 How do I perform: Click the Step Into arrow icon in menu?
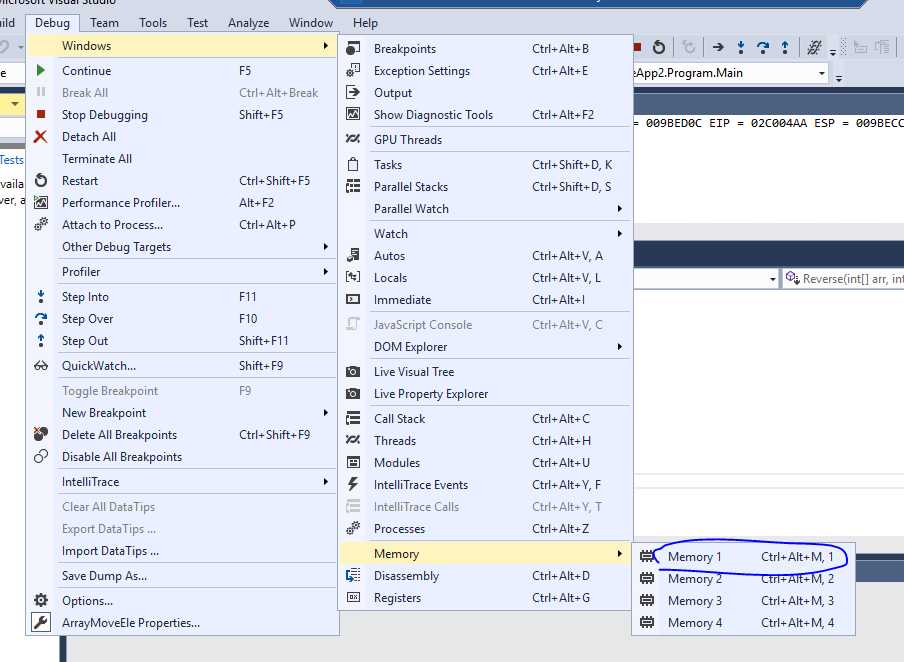[40, 296]
